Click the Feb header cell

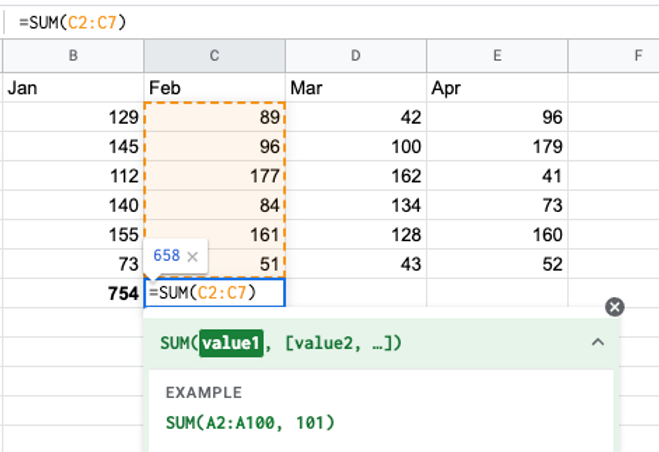215,87
